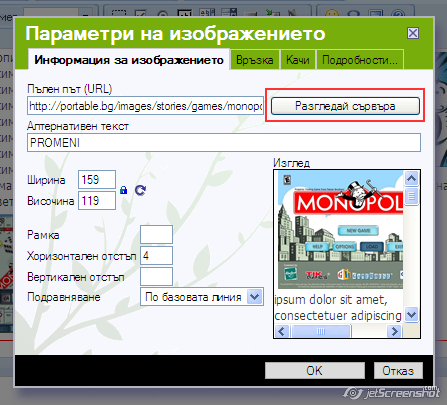Click the smiley icon in background toolbar

[332, 14]
